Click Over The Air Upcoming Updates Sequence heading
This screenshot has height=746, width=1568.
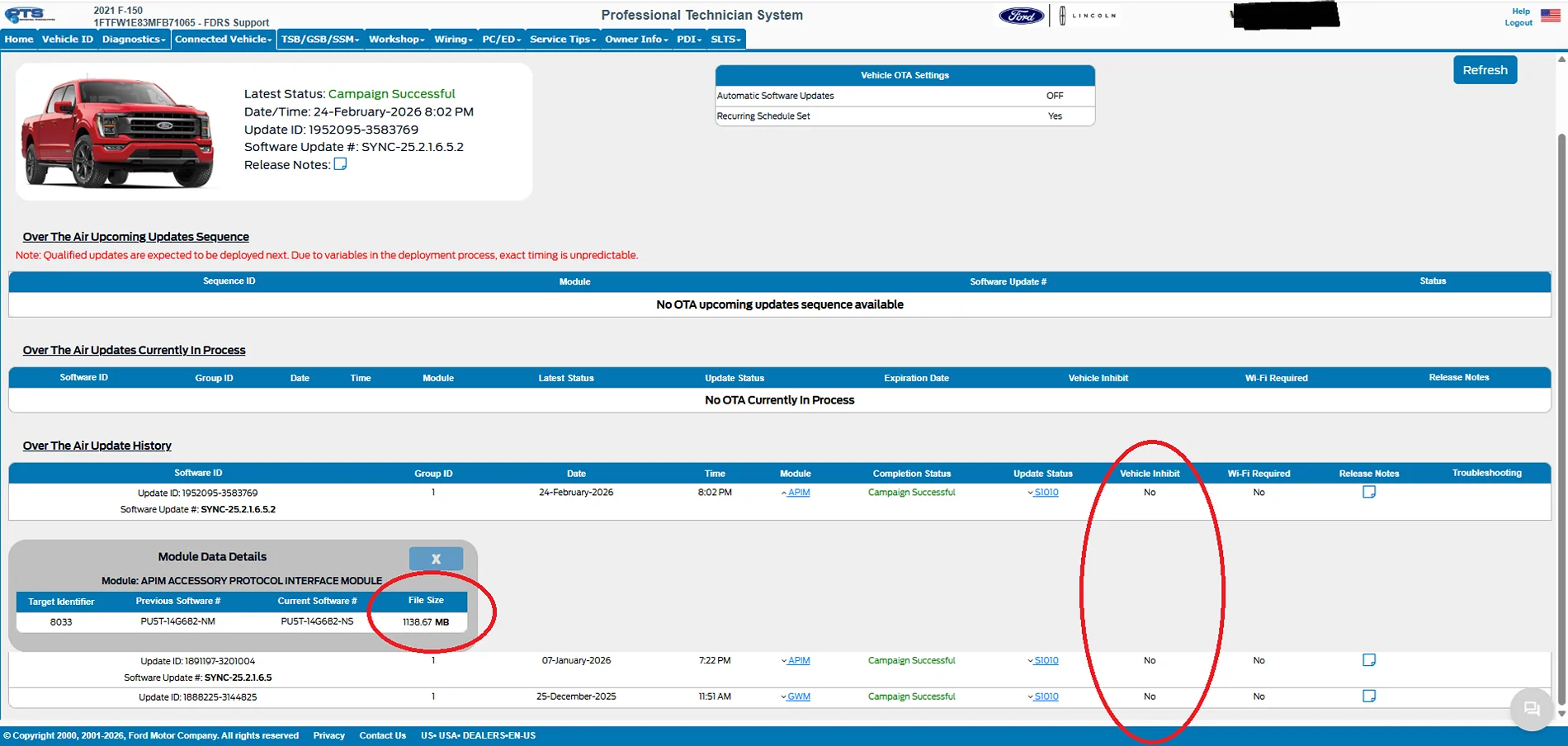(136, 237)
